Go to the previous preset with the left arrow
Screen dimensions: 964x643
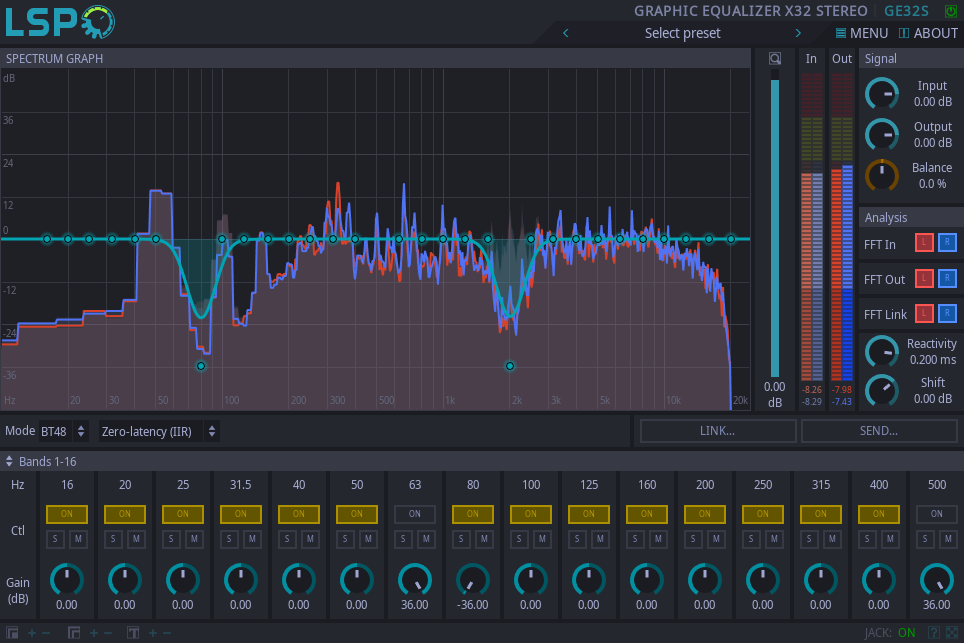tap(566, 33)
